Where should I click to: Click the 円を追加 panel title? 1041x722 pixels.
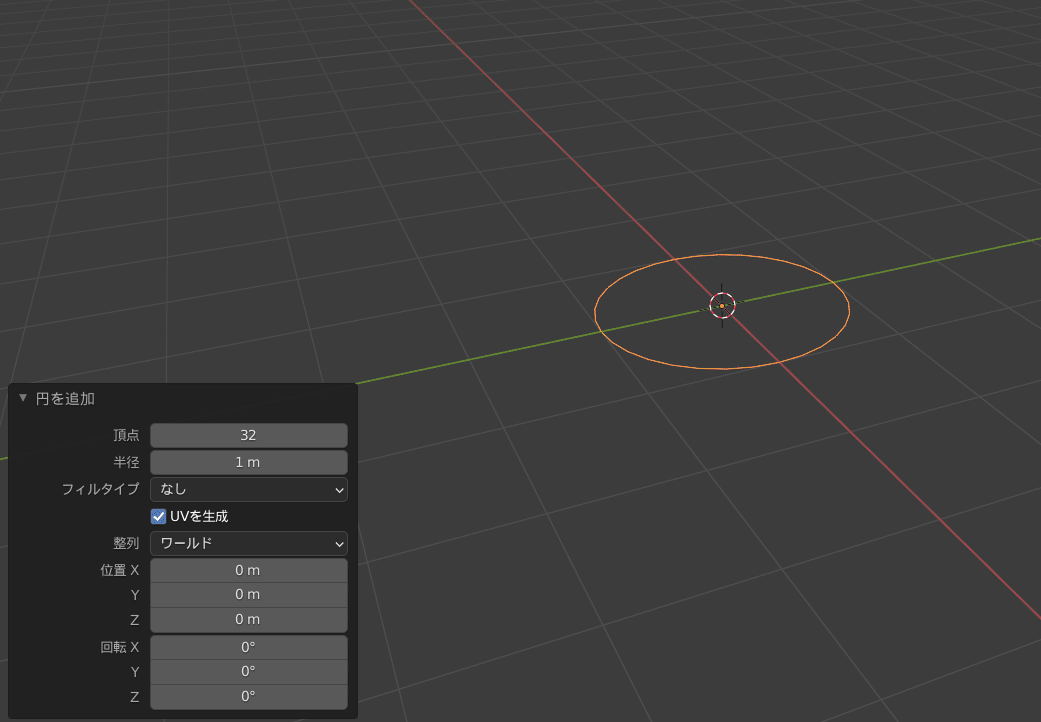65,399
